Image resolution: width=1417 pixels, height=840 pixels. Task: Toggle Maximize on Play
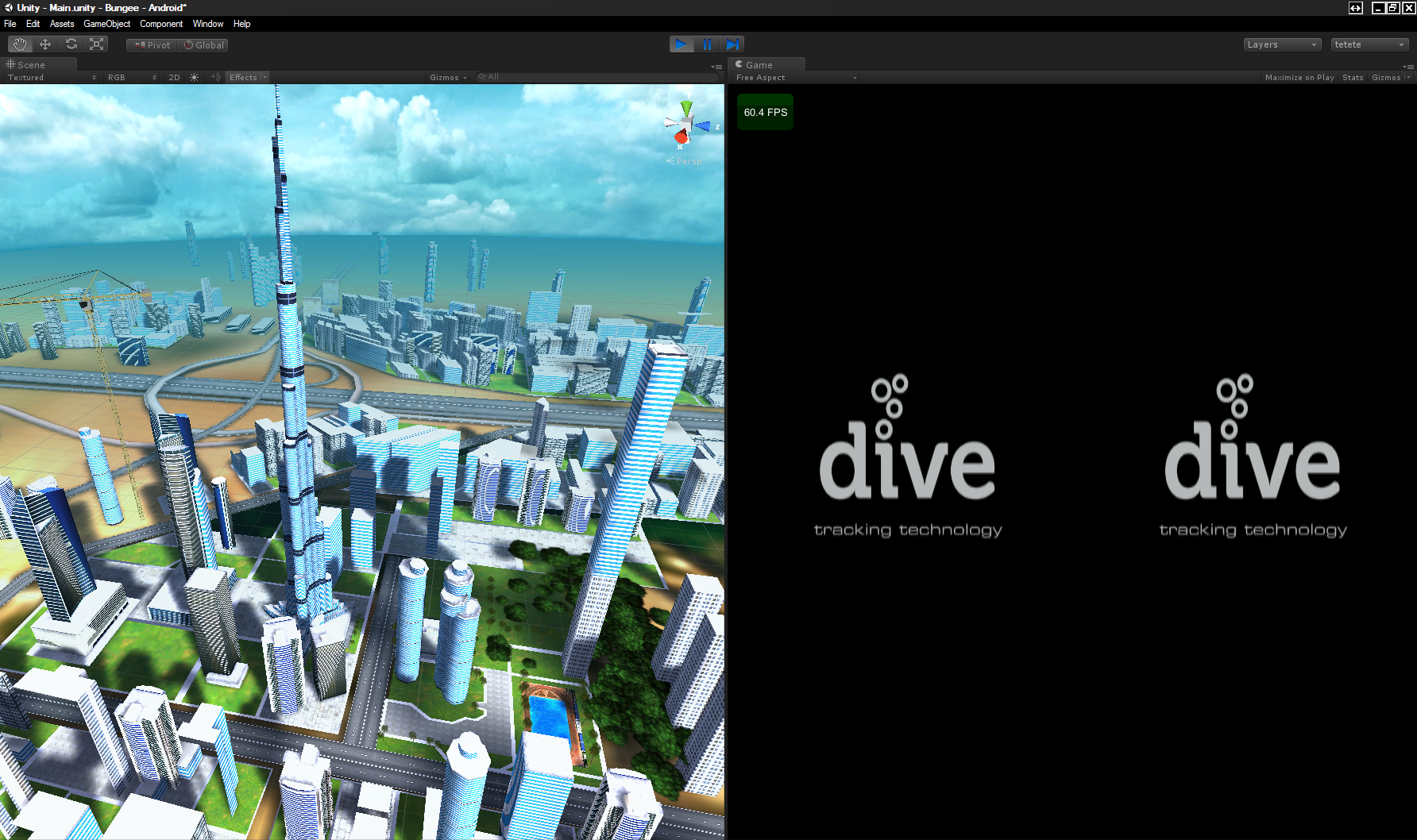click(1299, 77)
